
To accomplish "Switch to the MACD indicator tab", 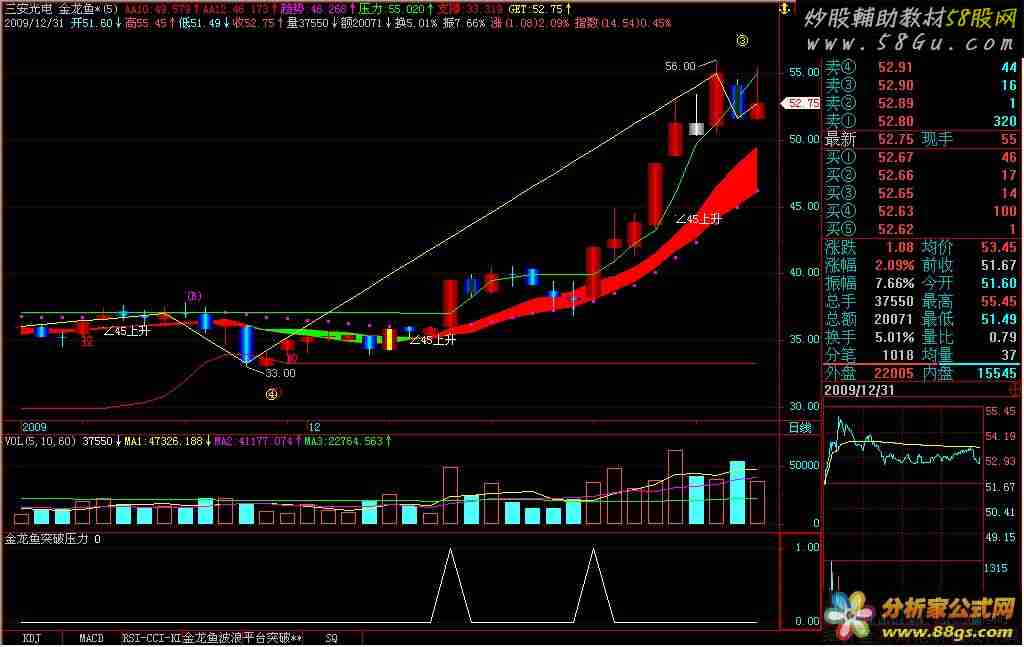I will point(91,638).
